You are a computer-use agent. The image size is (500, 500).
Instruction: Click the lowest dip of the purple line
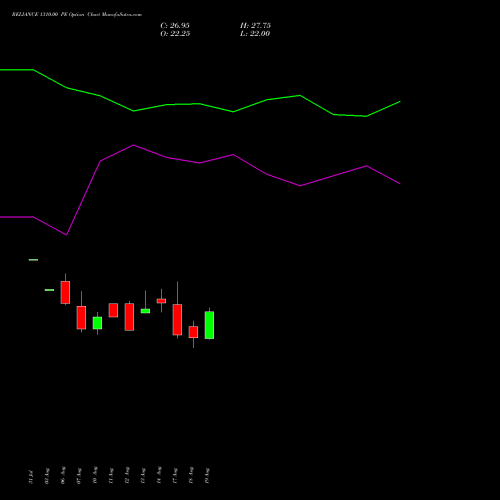tap(66, 235)
